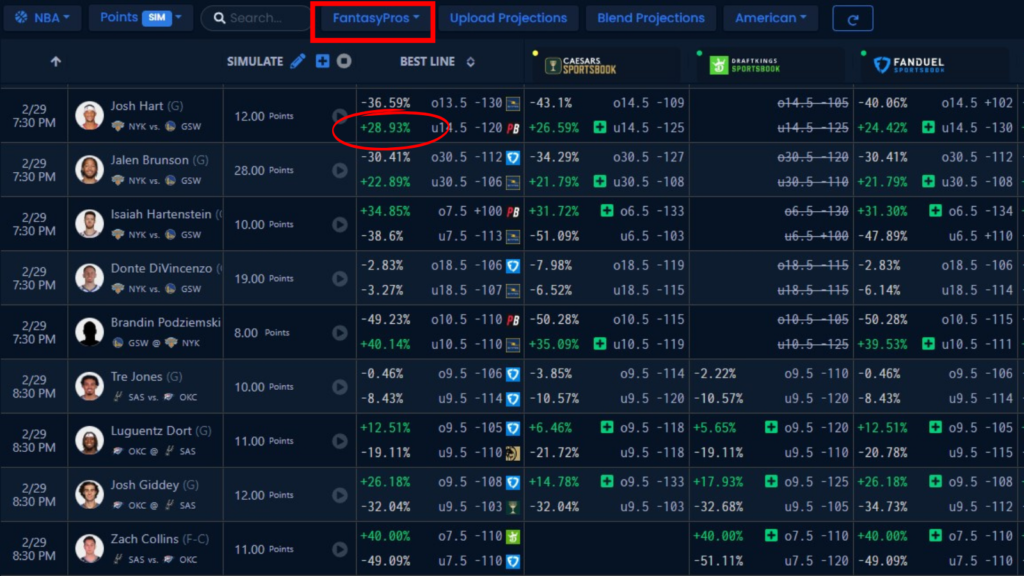Sort by Best Line column arrows

(470, 61)
